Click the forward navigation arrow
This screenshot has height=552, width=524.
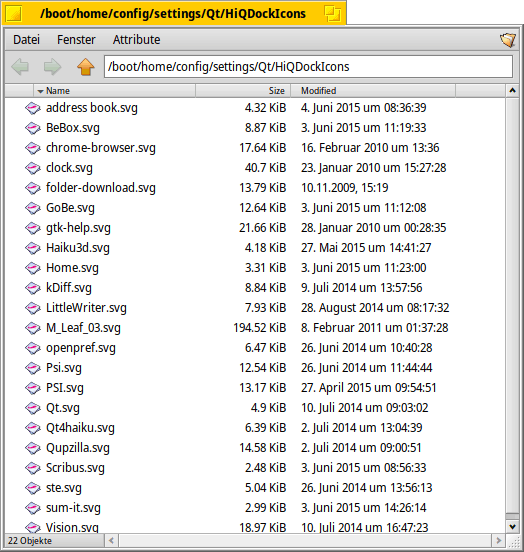pyautogui.click(x=52, y=67)
